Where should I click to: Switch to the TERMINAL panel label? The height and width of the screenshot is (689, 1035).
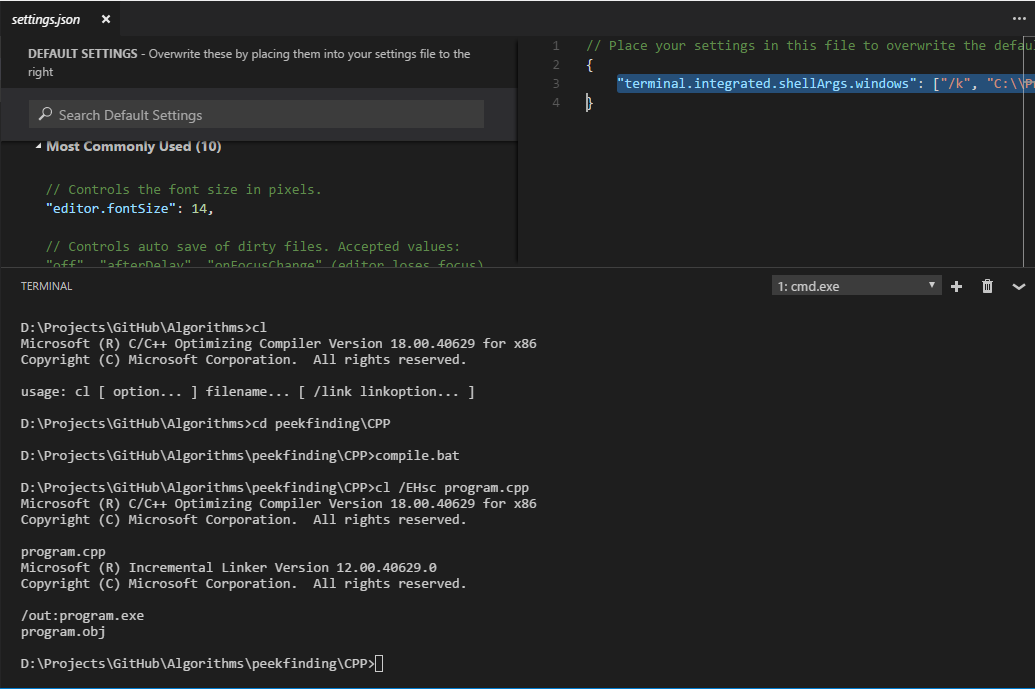tap(46, 286)
